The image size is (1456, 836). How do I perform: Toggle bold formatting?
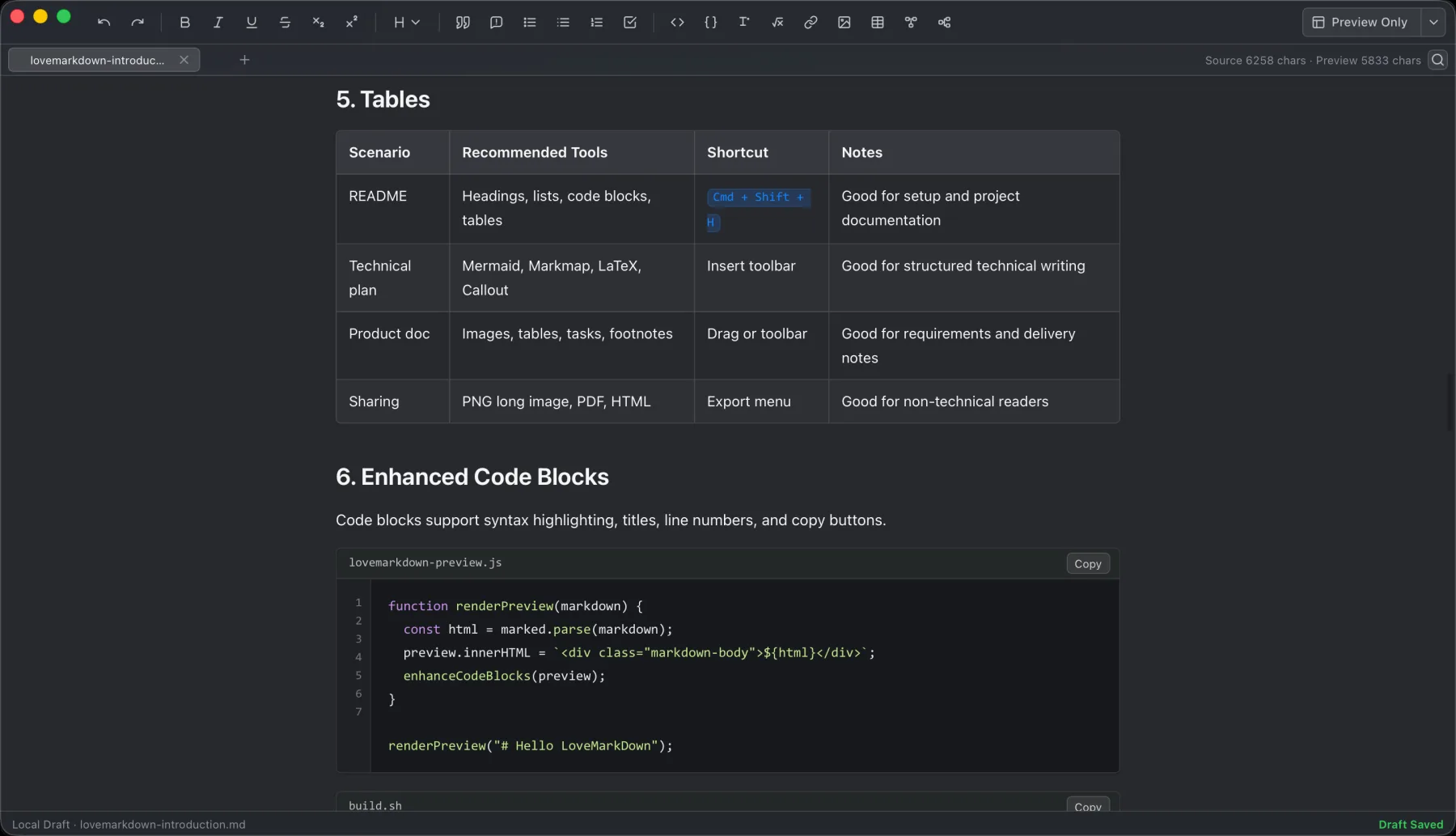point(184,22)
